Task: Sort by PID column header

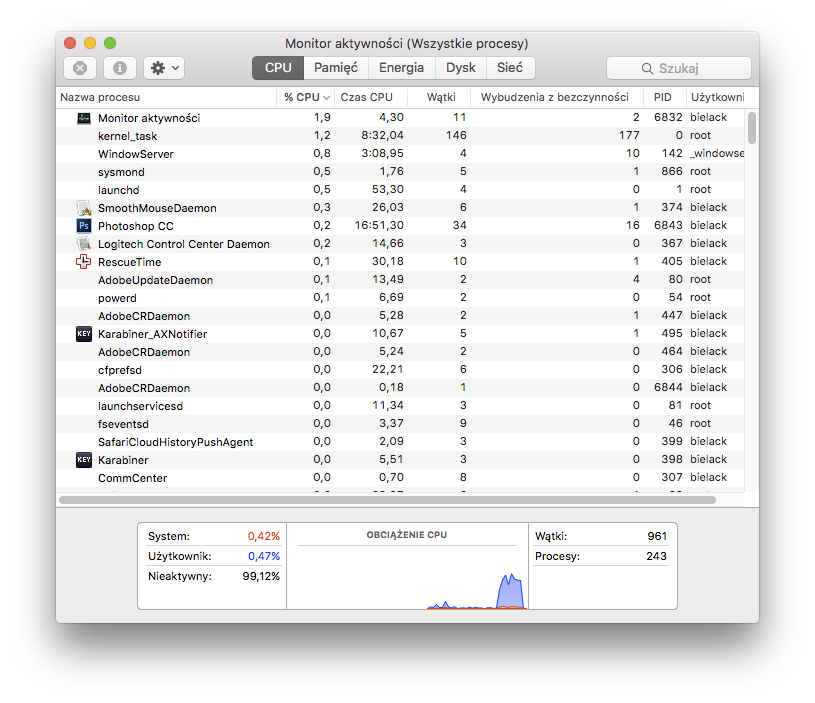Action: coord(663,97)
